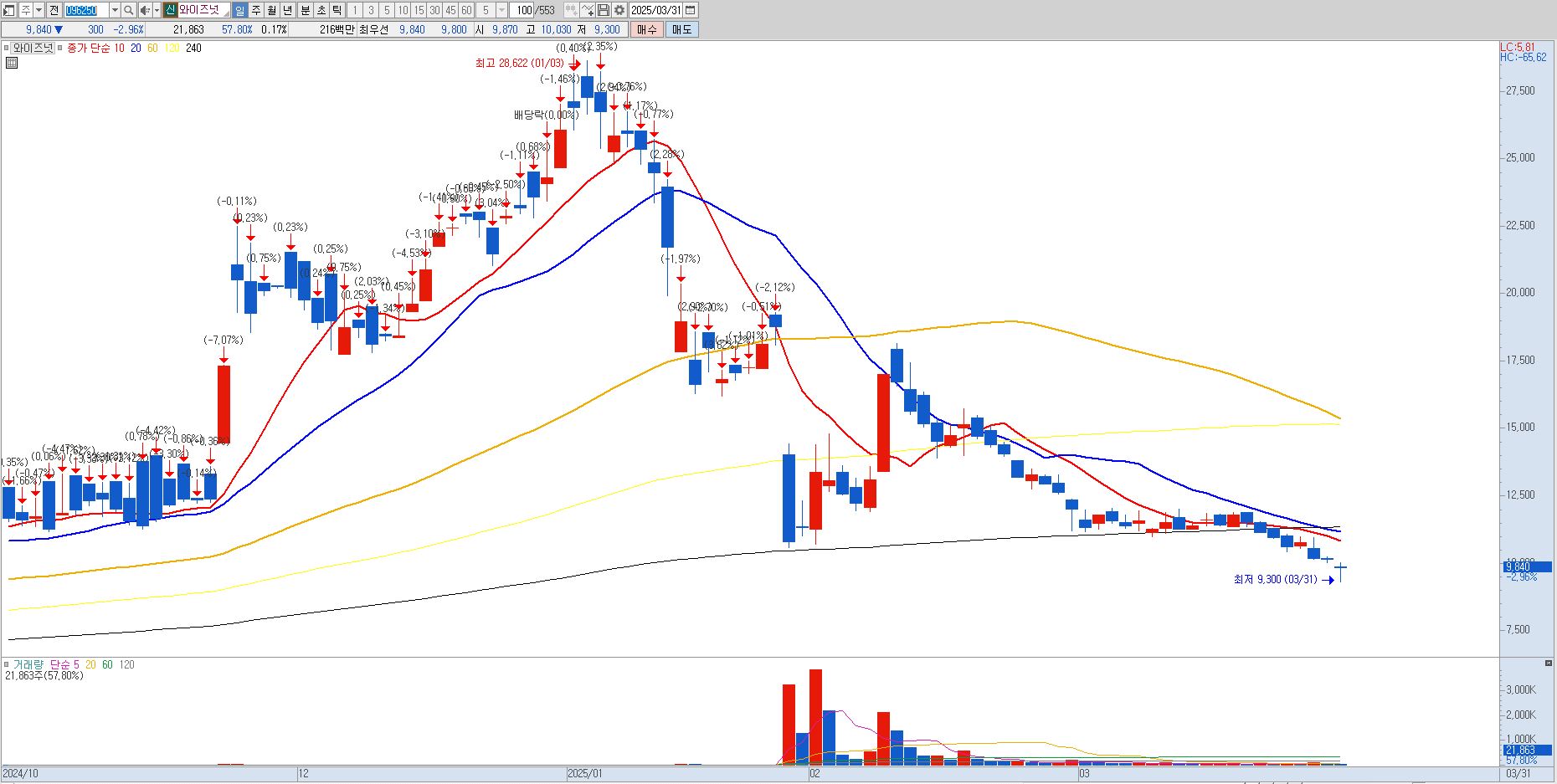This screenshot has height=784, width=1557.
Task: Toggle the 일 (daily) period button
Action: click(x=240, y=10)
